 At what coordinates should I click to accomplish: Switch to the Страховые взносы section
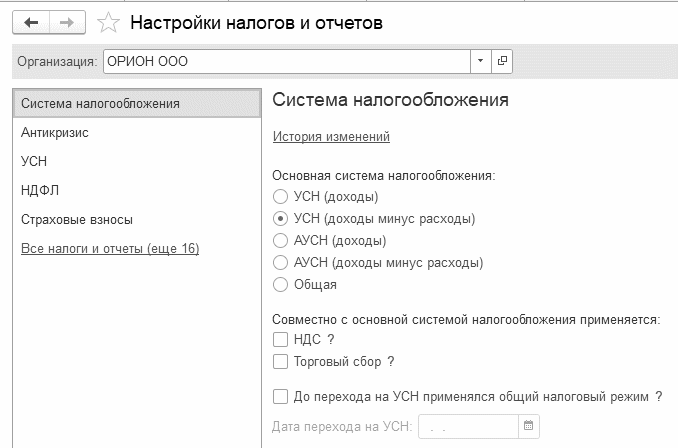click(x=76, y=219)
